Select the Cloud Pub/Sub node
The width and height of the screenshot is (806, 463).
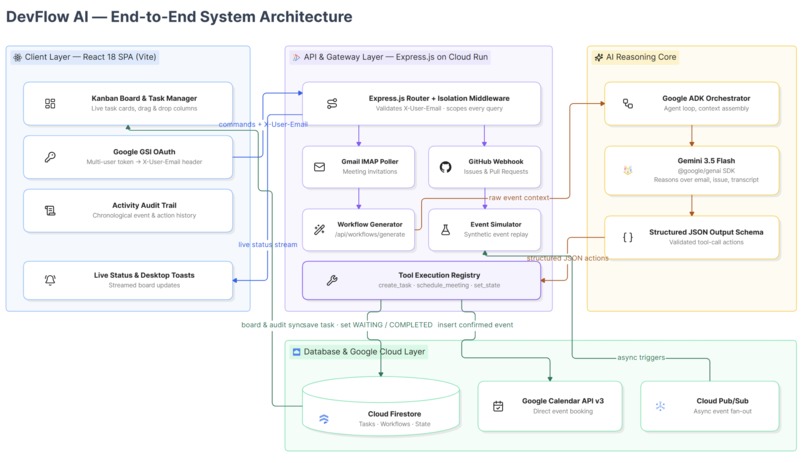pyautogui.click(x=710, y=406)
